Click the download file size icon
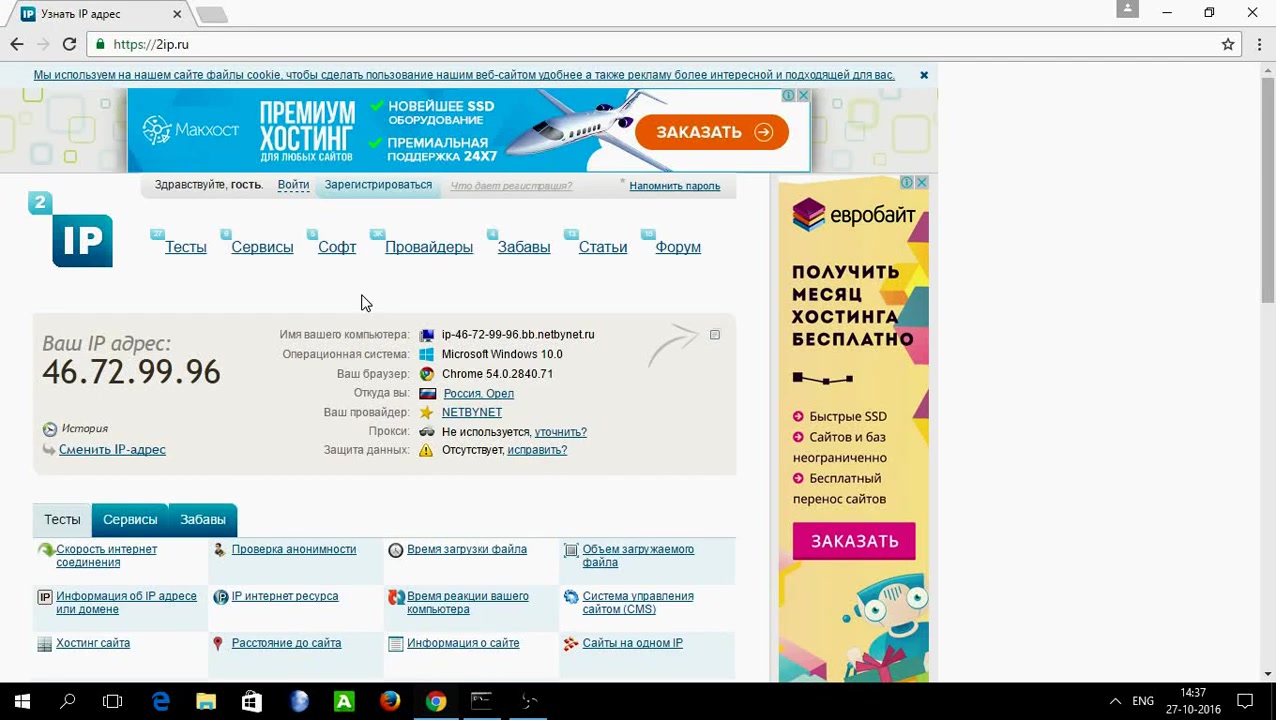 point(571,550)
